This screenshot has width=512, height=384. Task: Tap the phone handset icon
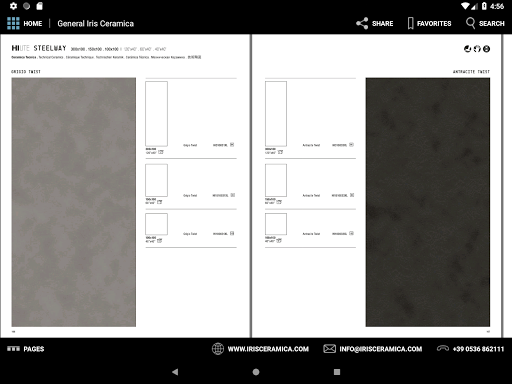pos(443,349)
